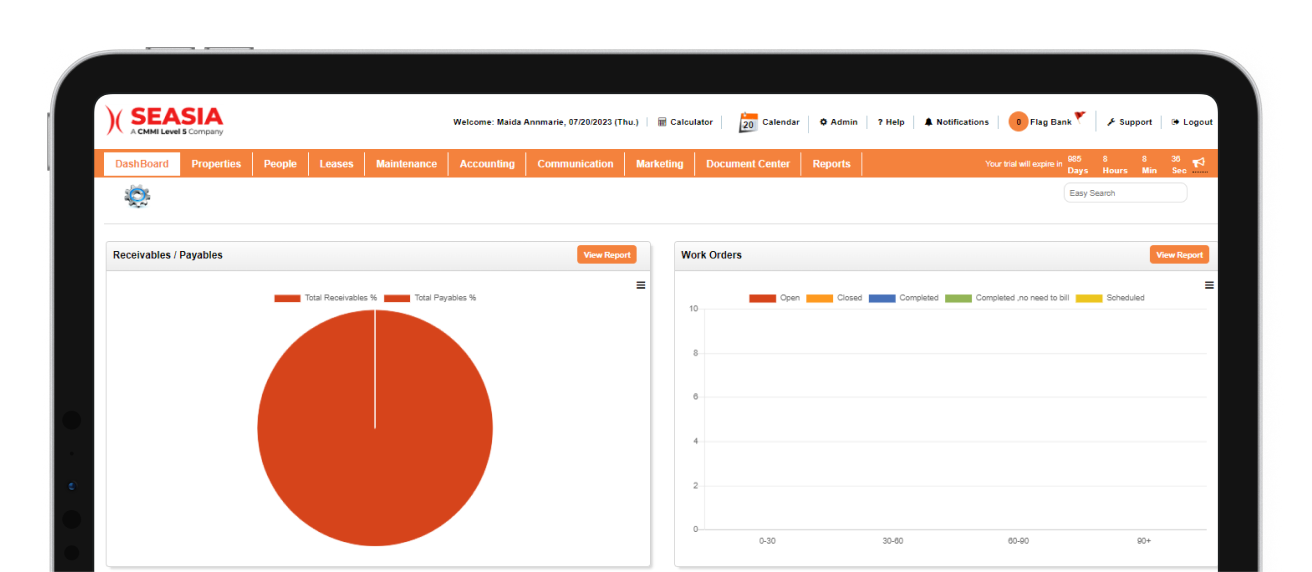Click the megaphone announcement icon
Image resolution: width=1312 pixels, height=572 pixels.
point(1198,163)
